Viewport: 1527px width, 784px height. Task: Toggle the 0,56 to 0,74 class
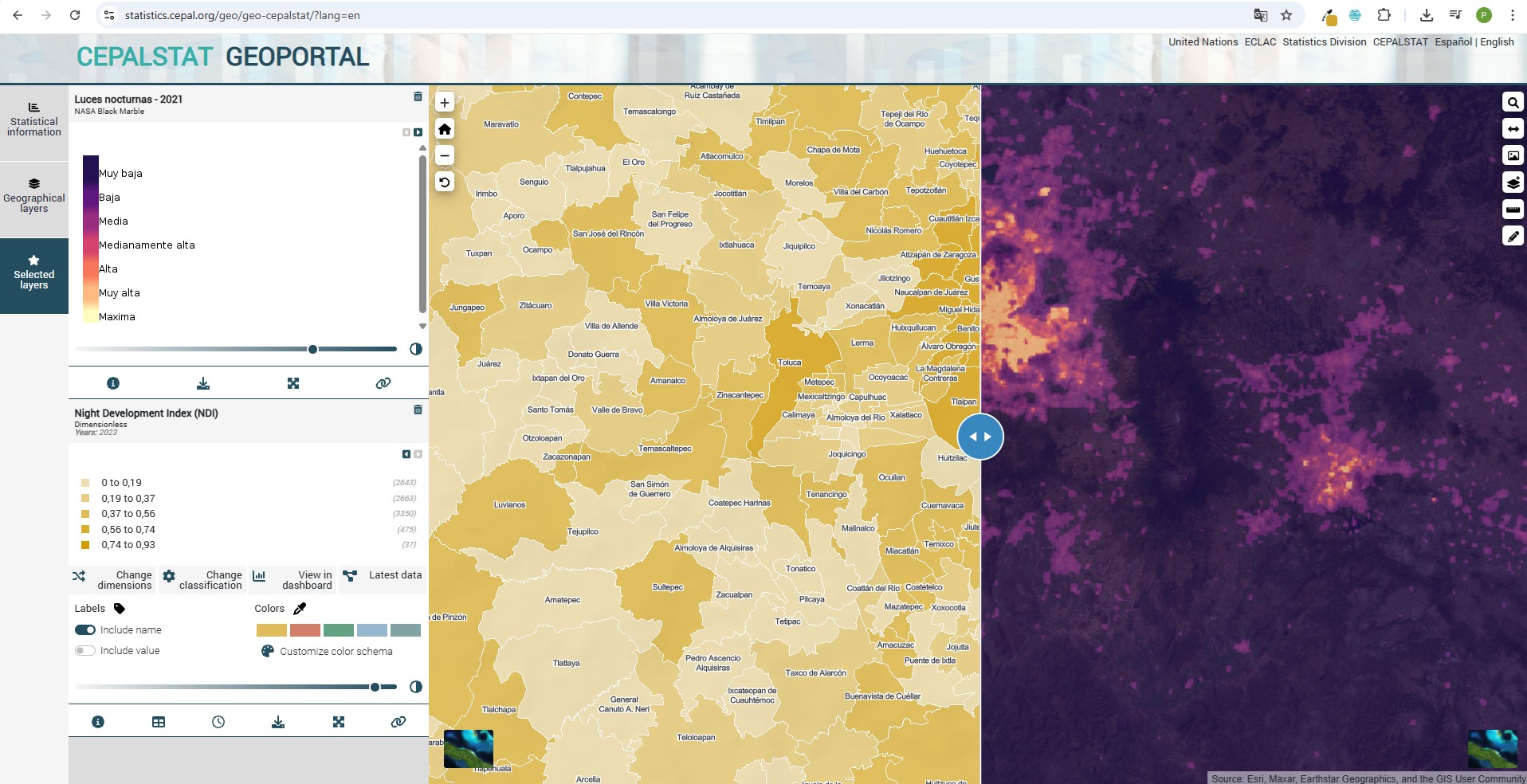(x=85, y=530)
